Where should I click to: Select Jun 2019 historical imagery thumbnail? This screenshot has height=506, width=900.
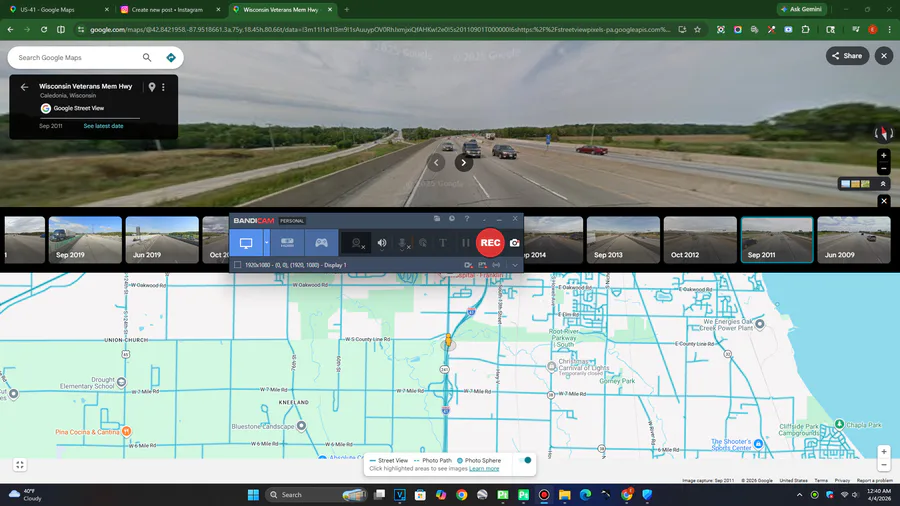[162, 240]
